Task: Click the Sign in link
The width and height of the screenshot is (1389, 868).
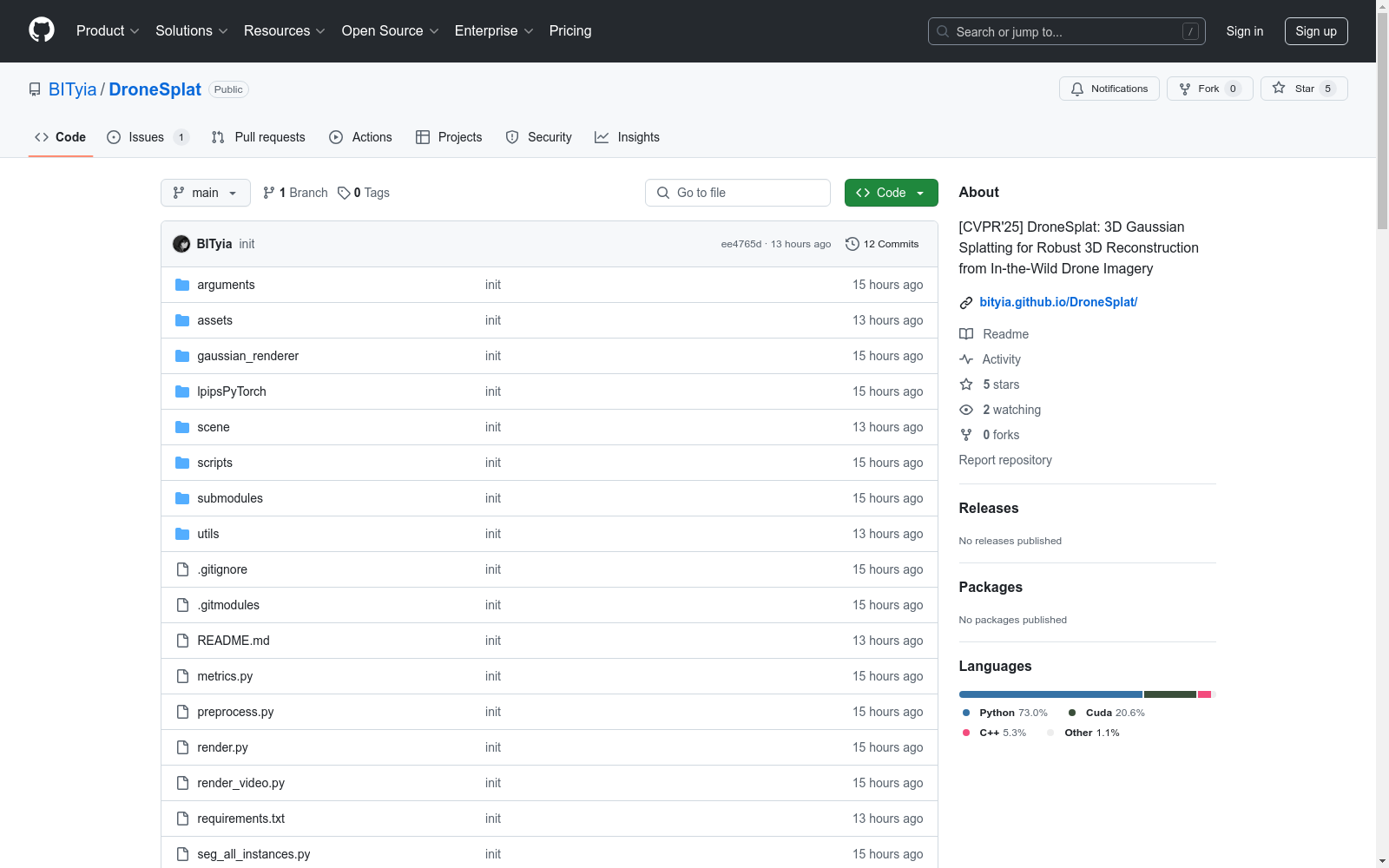Action: pos(1245,31)
